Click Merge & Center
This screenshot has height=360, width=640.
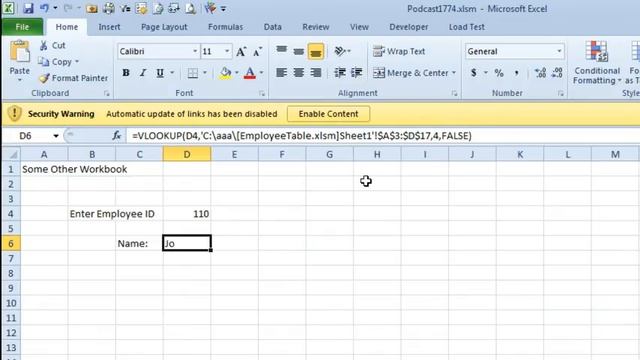tap(410, 73)
